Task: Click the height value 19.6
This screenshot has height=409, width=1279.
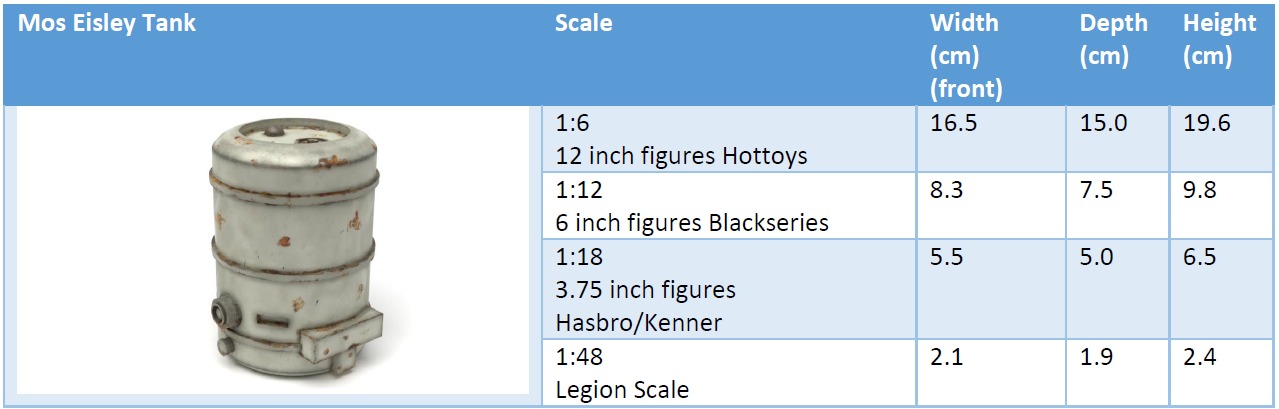Action: [x=1207, y=124]
